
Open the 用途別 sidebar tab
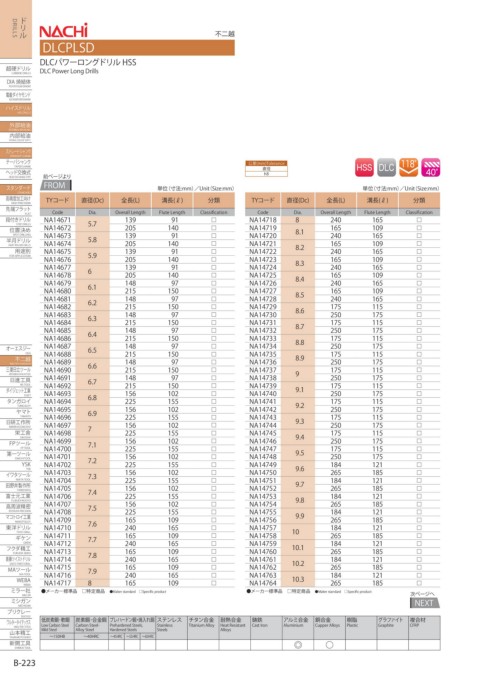(16, 253)
